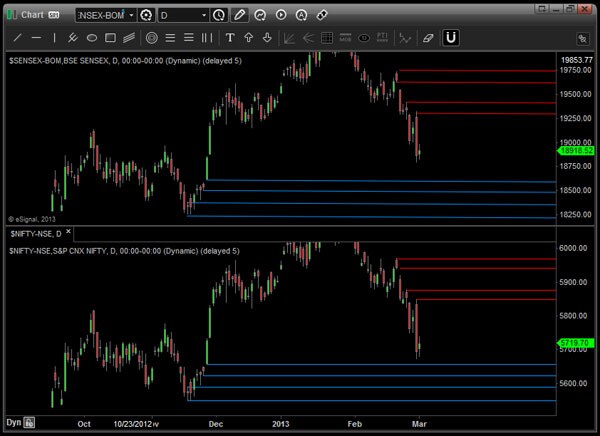Click the Dec label on time axis
600x436 pixels.
coord(216,424)
